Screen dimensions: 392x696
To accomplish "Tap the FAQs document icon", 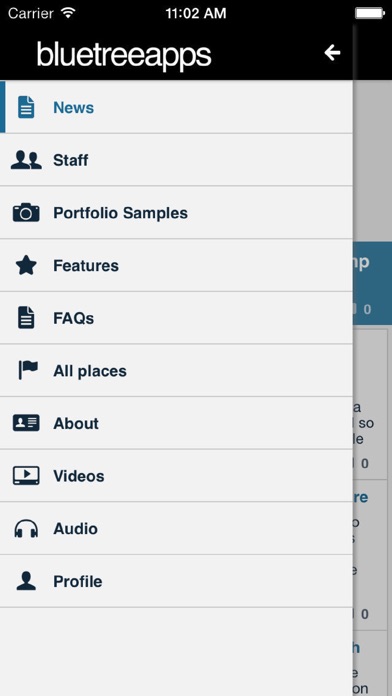I will (x=26, y=318).
